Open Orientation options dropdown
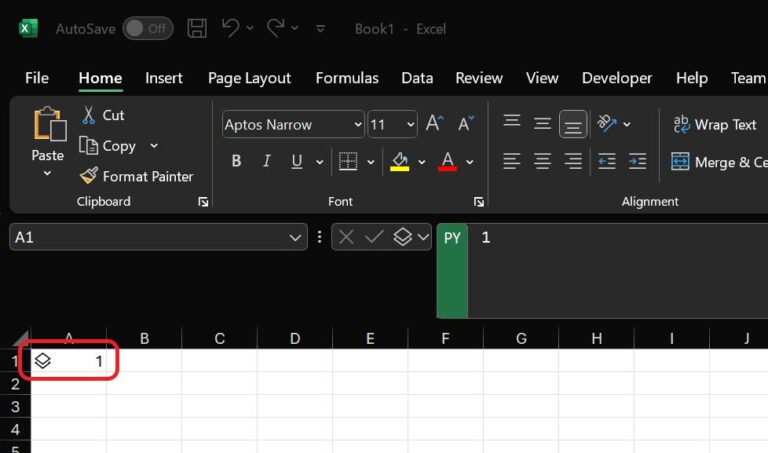The width and height of the screenshot is (768, 453). [627, 124]
